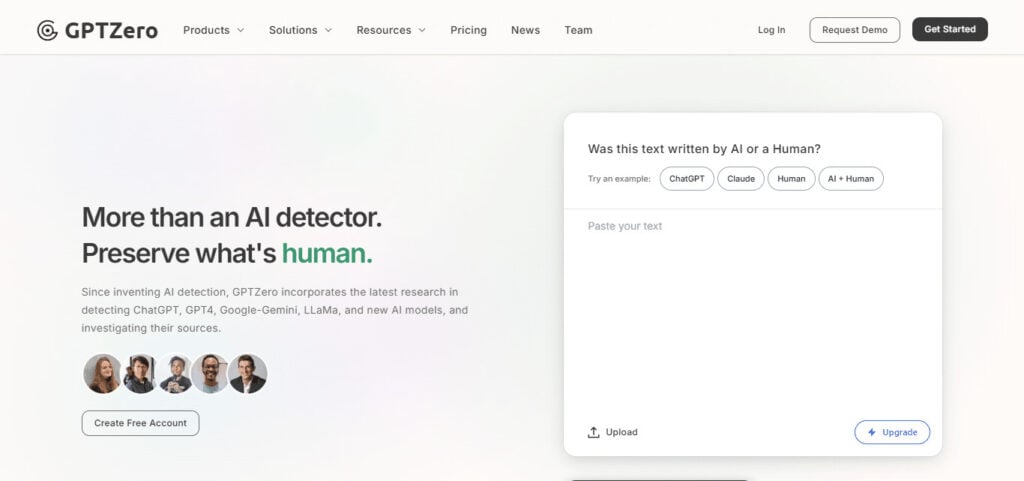Go to the News page
The width and height of the screenshot is (1024, 481).
click(525, 30)
